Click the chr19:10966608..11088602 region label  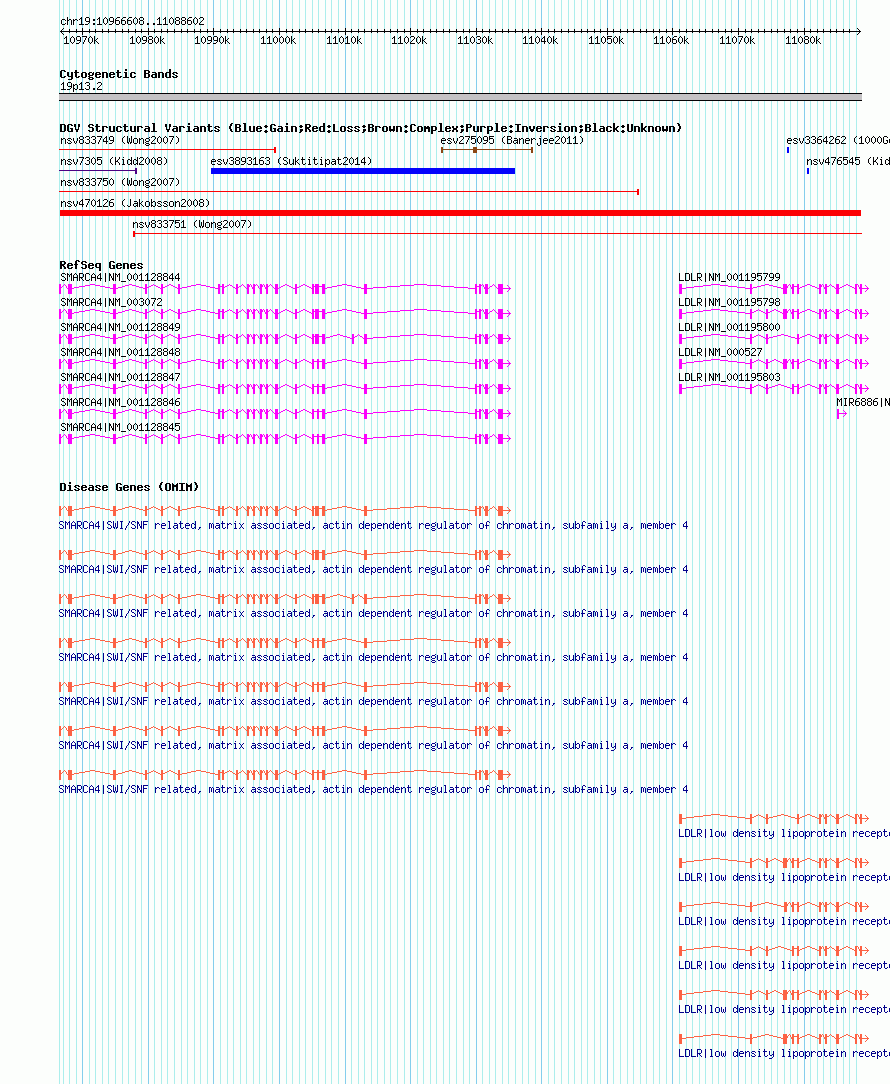point(132,21)
